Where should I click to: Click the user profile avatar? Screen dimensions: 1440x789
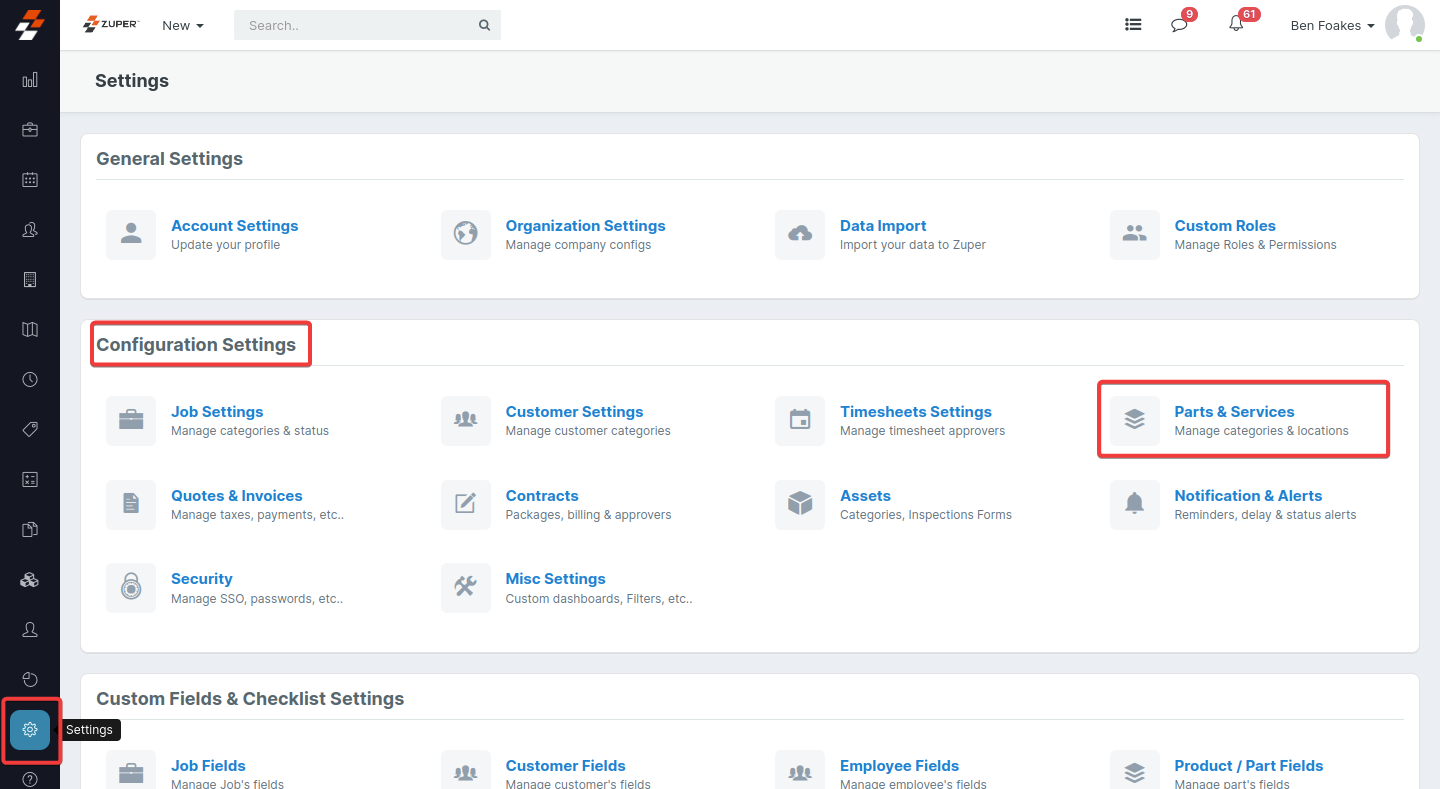1404,25
